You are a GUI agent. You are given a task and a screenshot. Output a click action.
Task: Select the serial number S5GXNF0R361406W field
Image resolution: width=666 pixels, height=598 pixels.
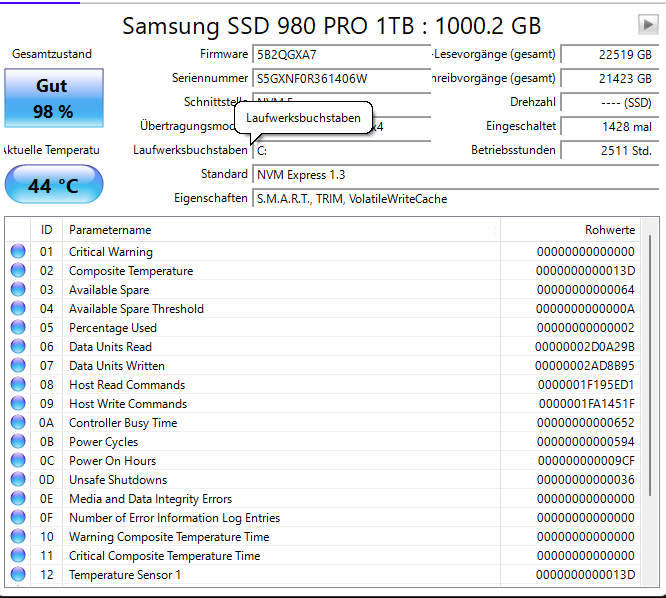pos(341,79)
